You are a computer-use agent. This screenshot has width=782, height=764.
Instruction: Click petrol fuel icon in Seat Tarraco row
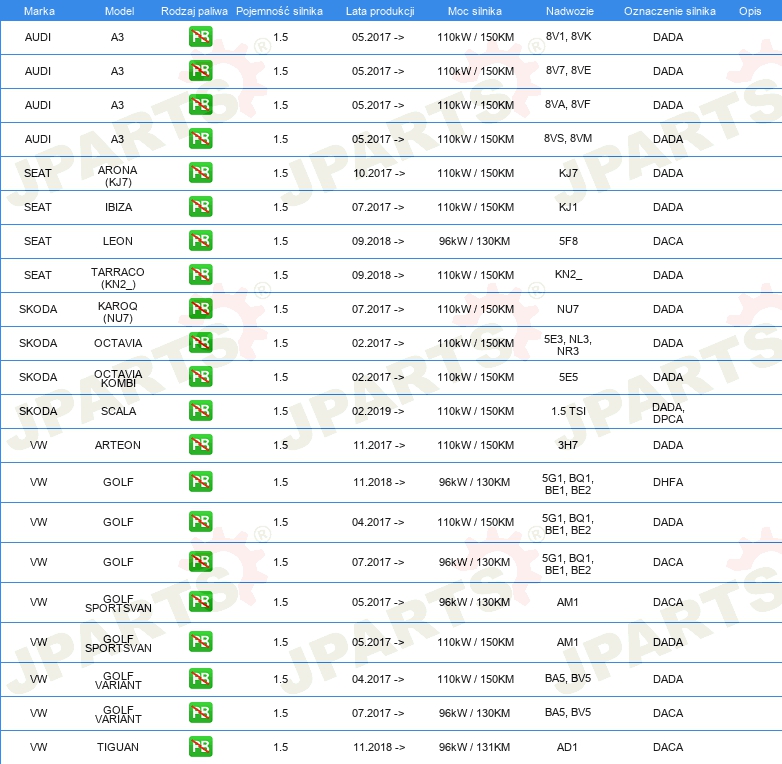tap(200, 274)
